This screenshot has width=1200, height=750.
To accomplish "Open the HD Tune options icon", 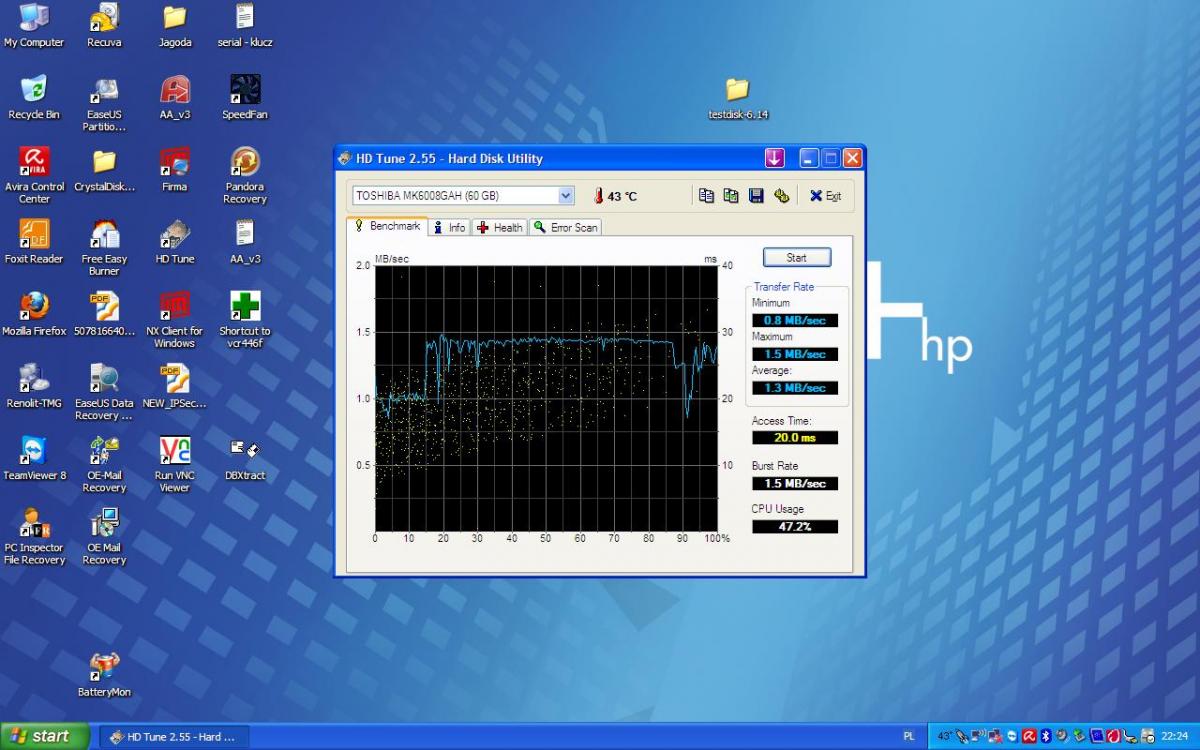I will pyautogui.click(x=781, y=196).
